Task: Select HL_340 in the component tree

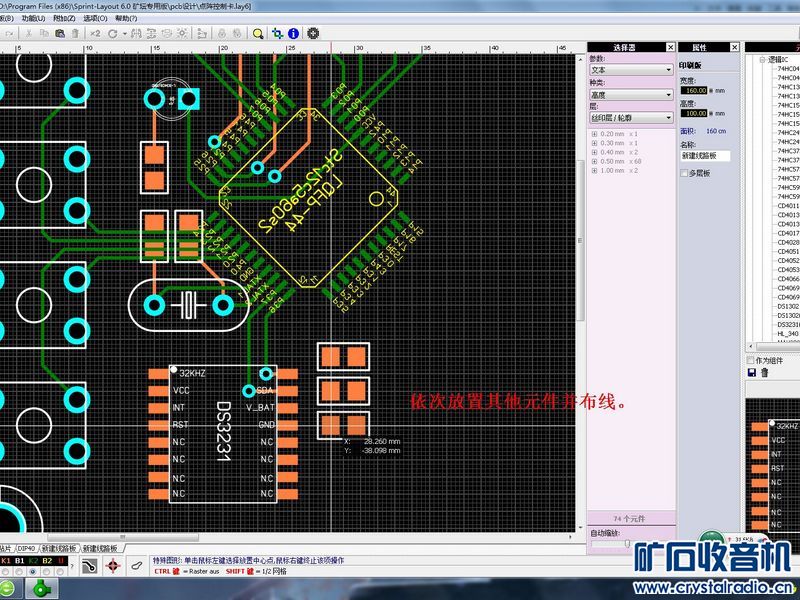Action: pos(788,334)
